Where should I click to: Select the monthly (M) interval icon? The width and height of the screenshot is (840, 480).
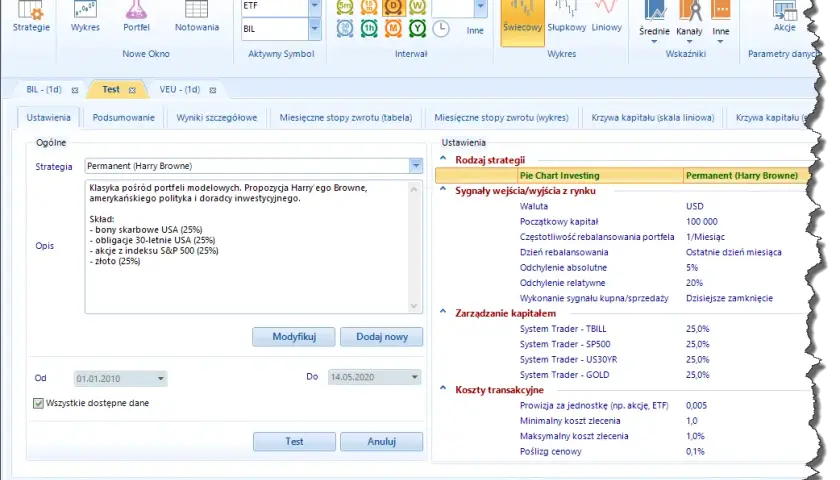pyautogui.click(x=393, y=28)
